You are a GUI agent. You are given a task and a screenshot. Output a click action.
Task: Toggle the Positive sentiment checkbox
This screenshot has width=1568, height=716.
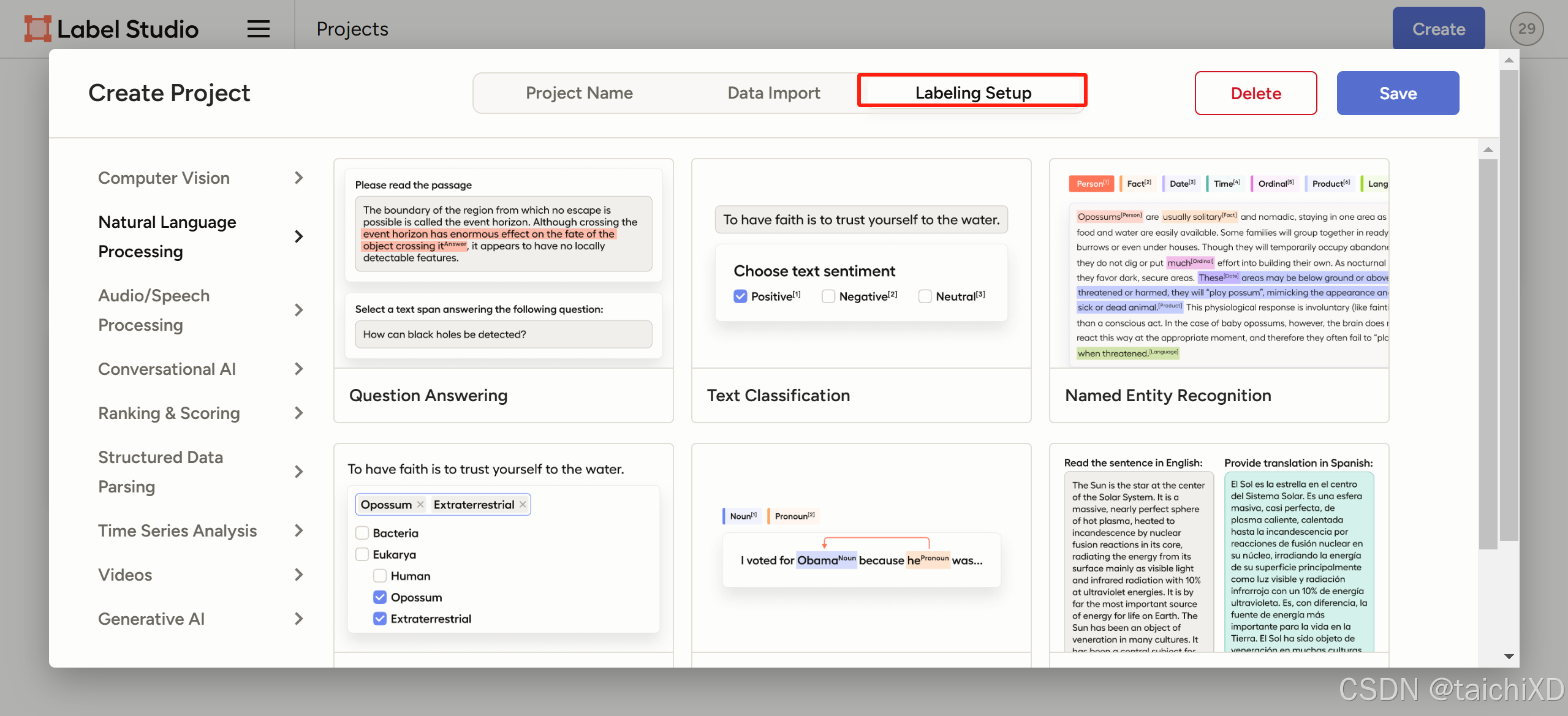(x=740, y=296)
